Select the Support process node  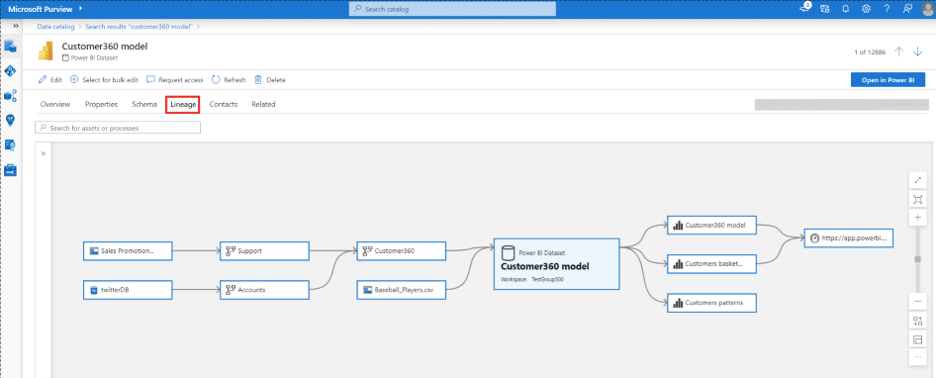pos(264,251)
